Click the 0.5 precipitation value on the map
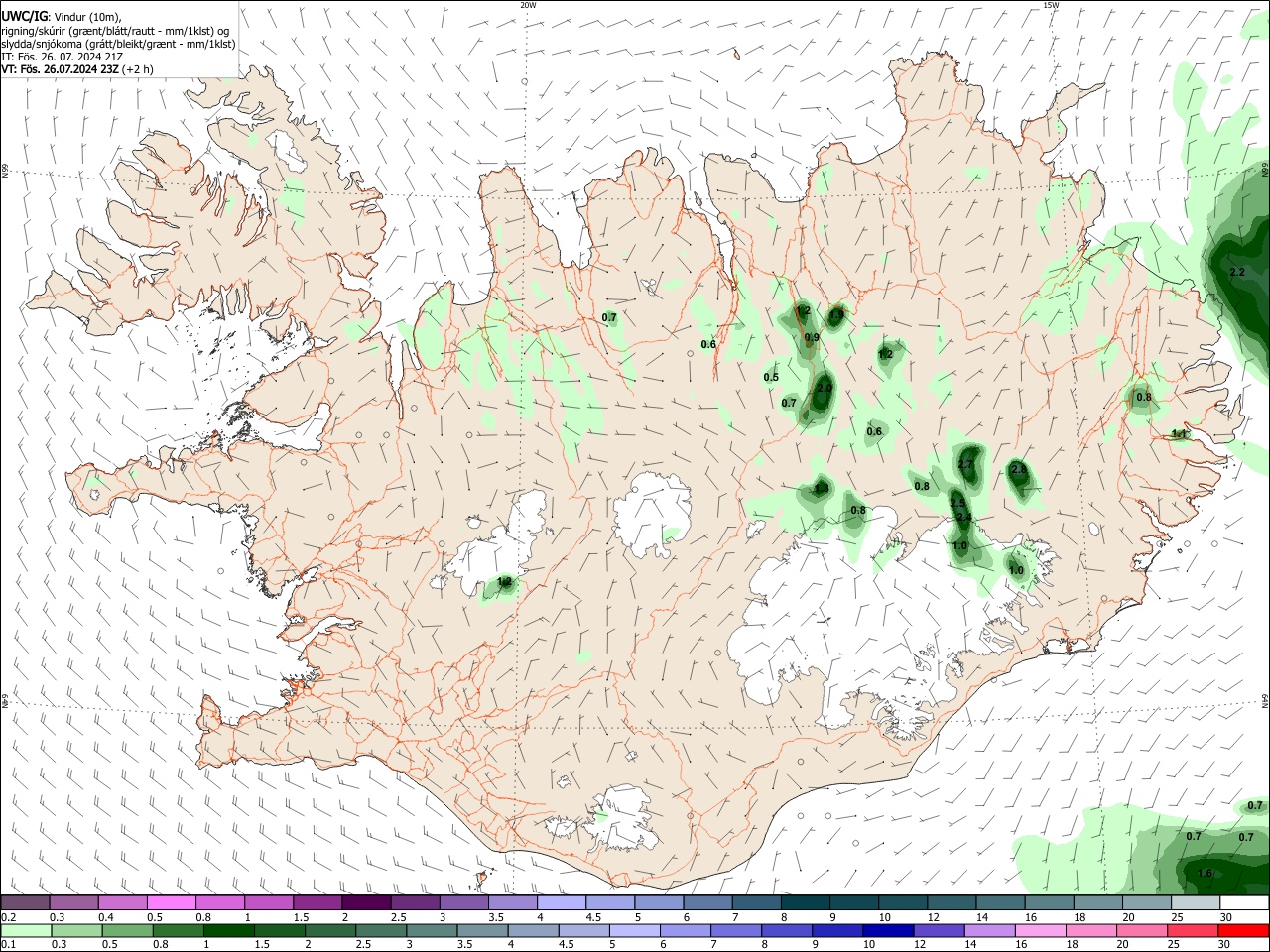Viewport: 1270px width, 952px height. (x=771, y=377)
